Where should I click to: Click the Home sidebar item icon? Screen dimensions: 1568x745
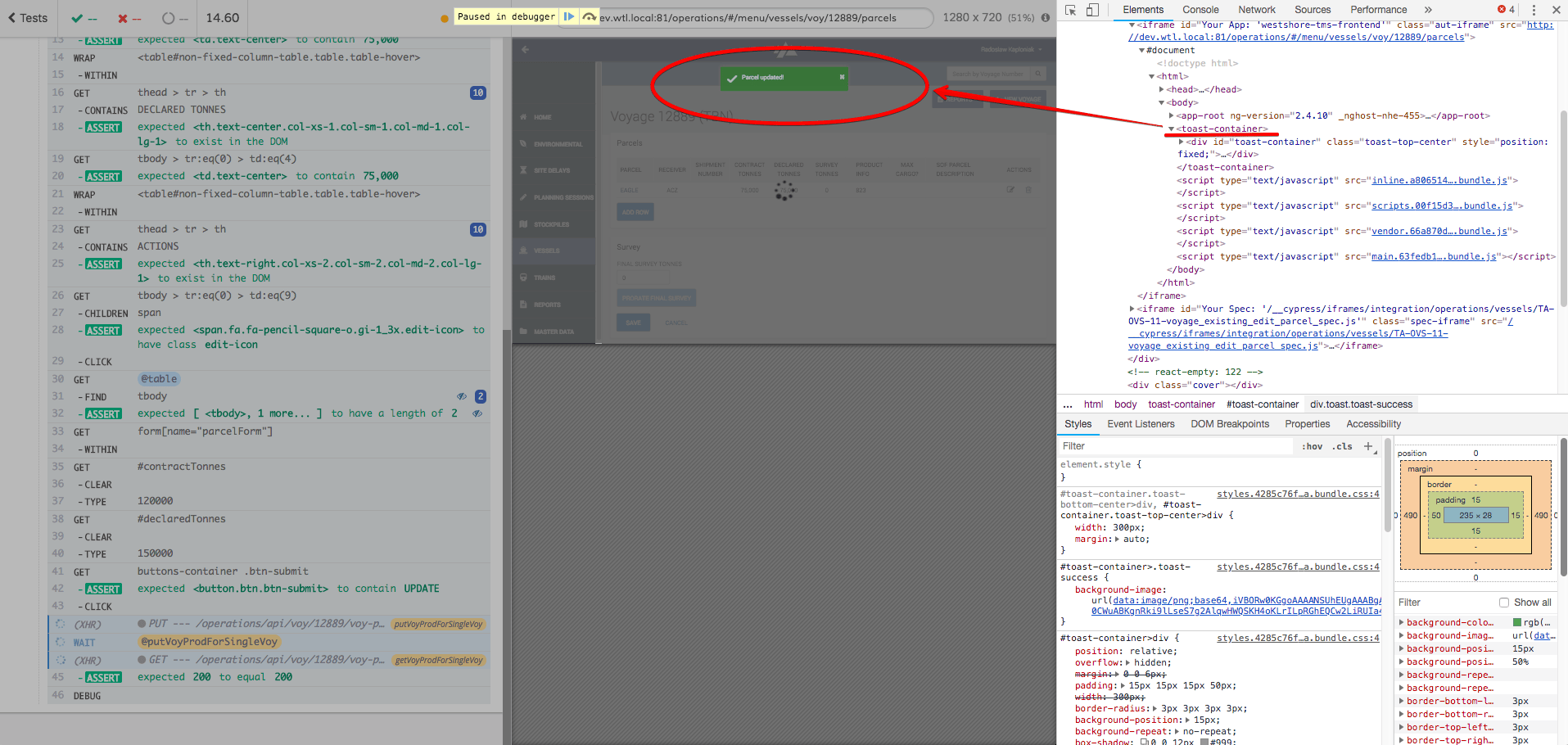[523, 117]
